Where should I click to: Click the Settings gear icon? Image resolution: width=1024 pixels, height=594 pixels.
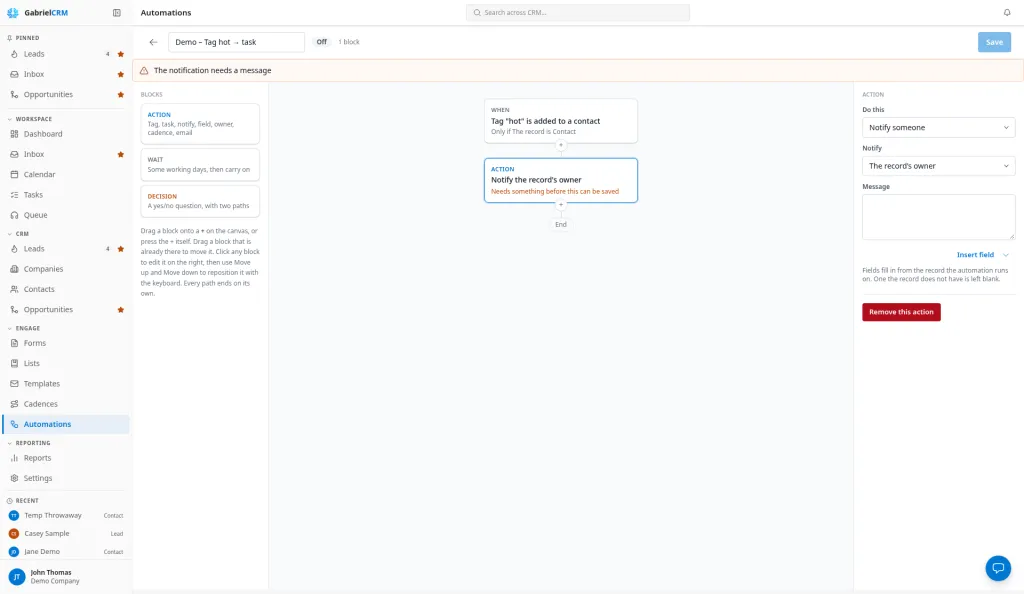(14, 478)
